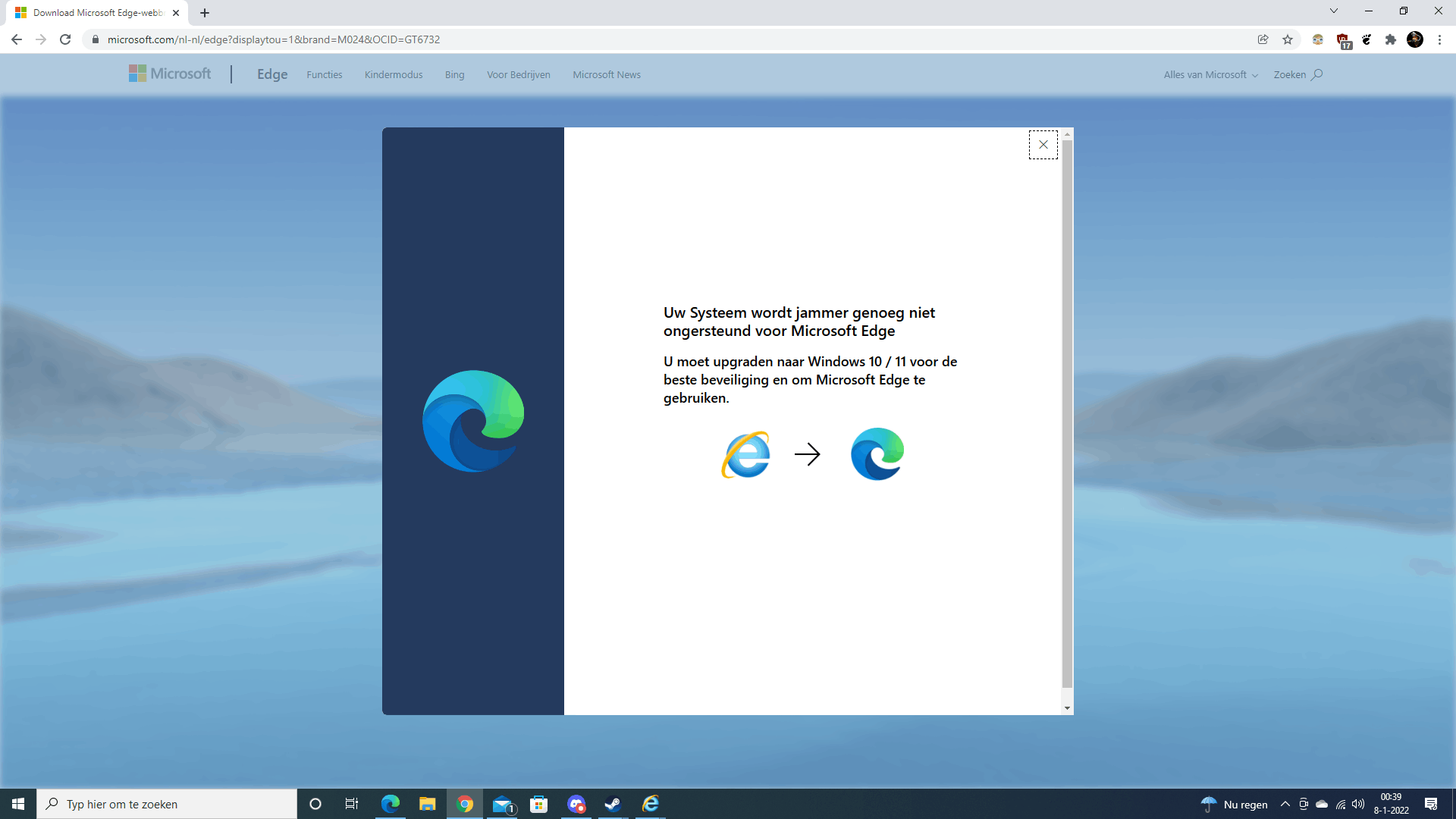Go to Microsoft News link
Viewport: 1456px width, 819px height.
tap(606, 74)
